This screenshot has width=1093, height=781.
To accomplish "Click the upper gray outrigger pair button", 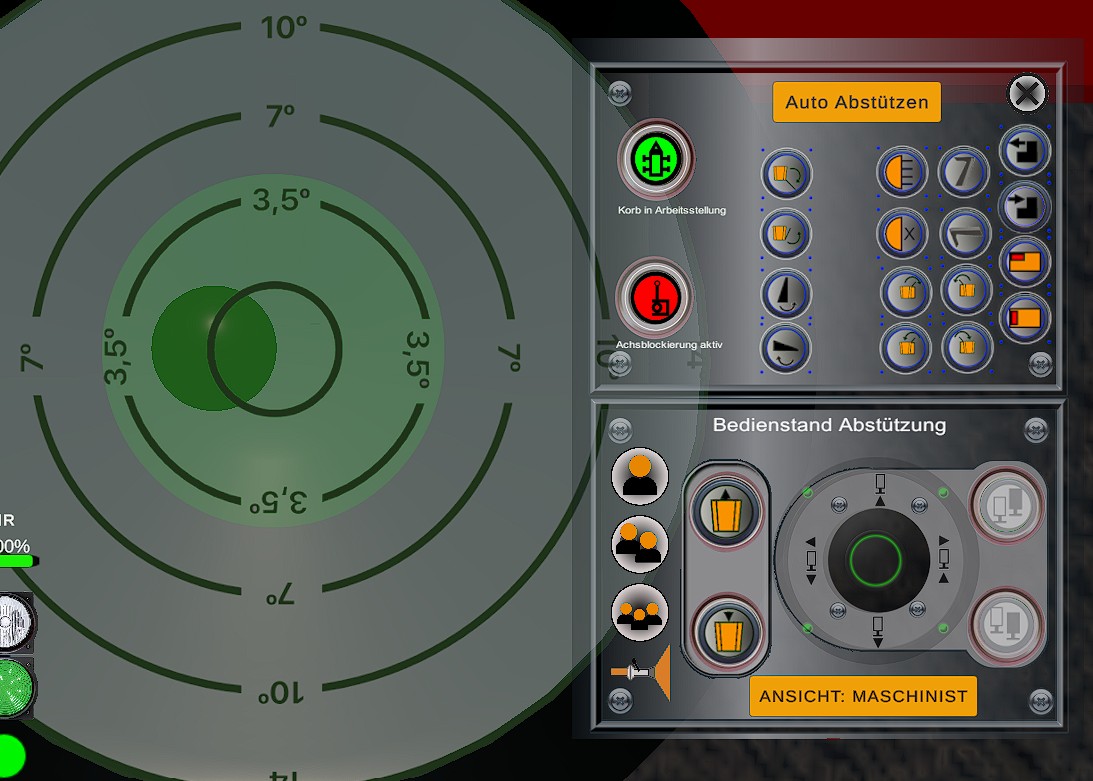I will click(1006, 504).
